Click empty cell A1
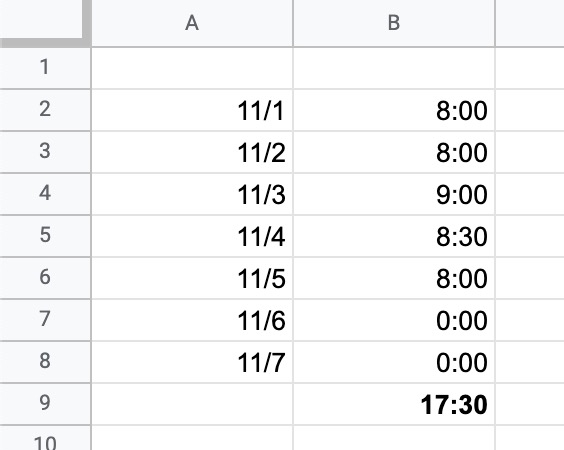564x450 pixels. 192,68
